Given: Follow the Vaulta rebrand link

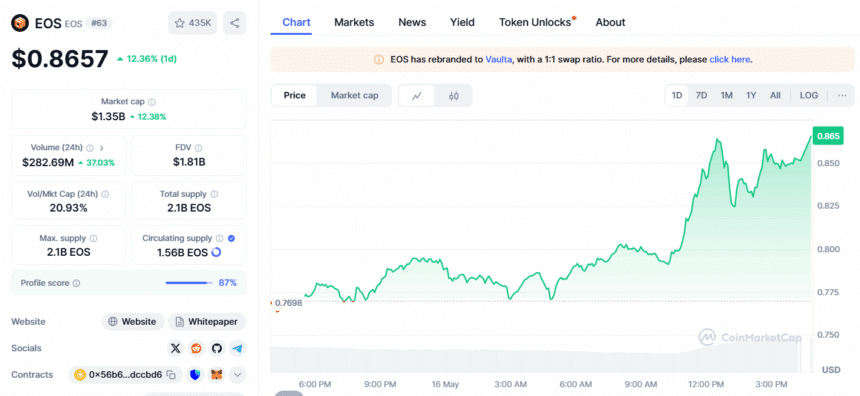Looking at the screenshot, I should pos(499,59).
